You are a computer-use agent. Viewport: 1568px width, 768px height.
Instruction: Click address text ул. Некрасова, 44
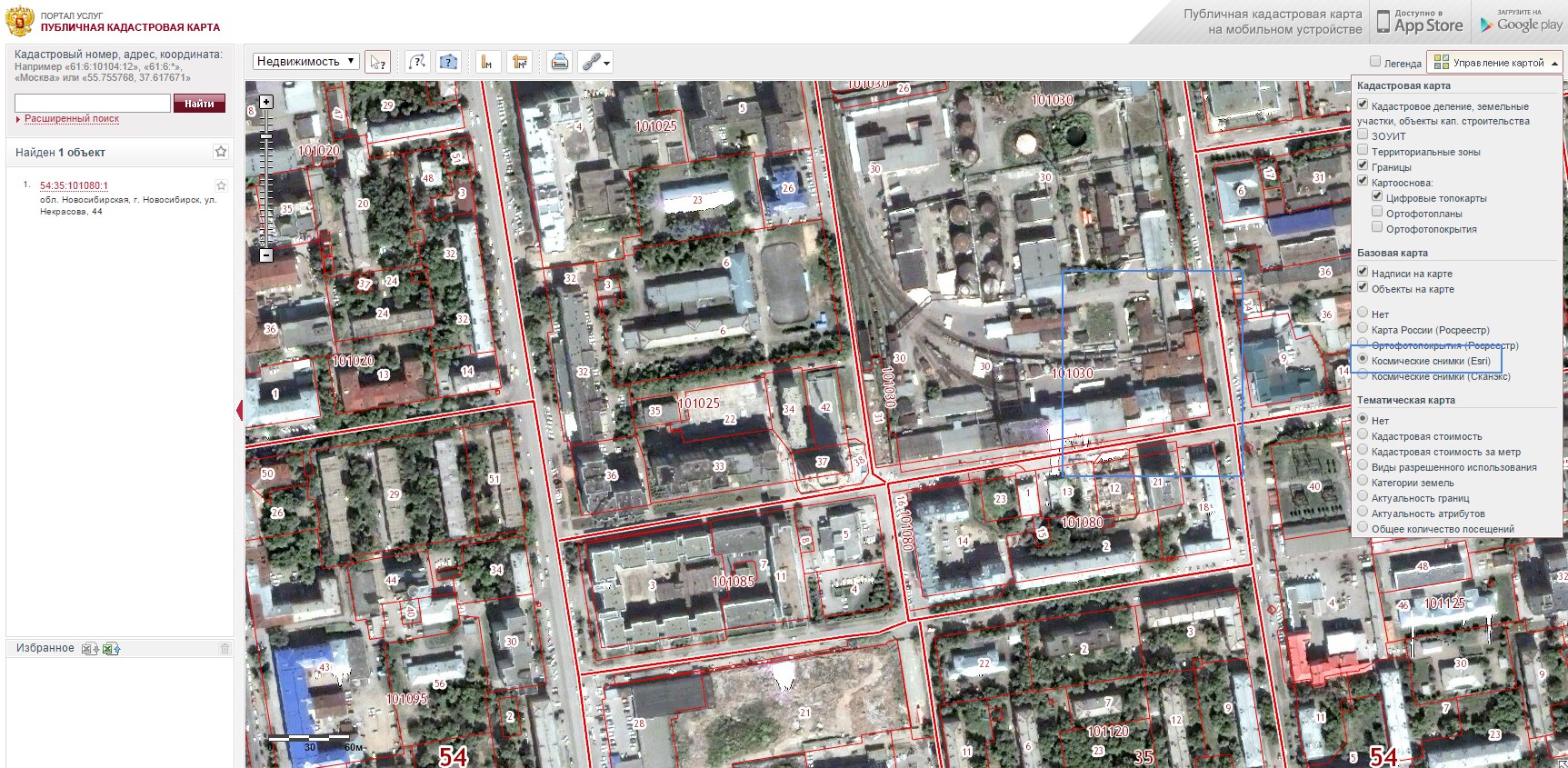coord(128,205)
